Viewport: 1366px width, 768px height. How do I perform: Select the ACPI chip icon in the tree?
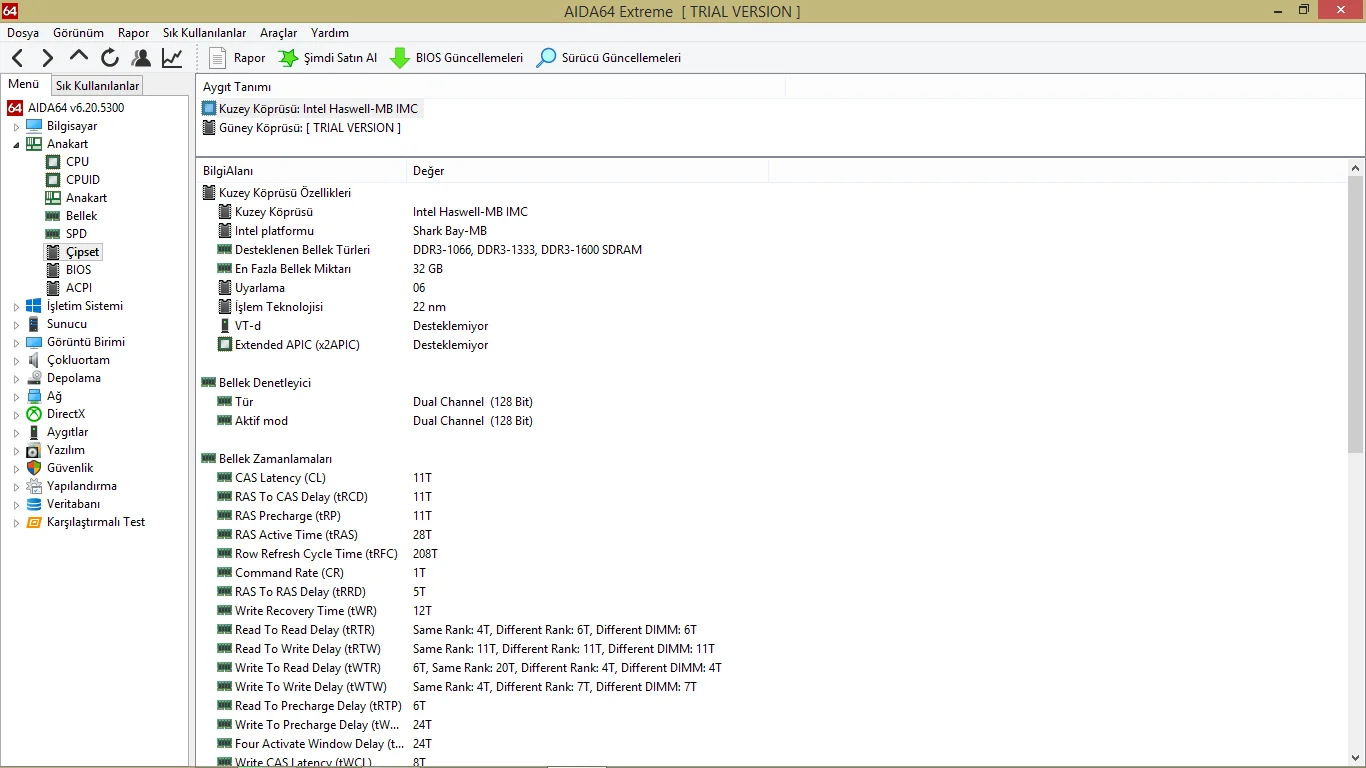click(x=53, y=288)
